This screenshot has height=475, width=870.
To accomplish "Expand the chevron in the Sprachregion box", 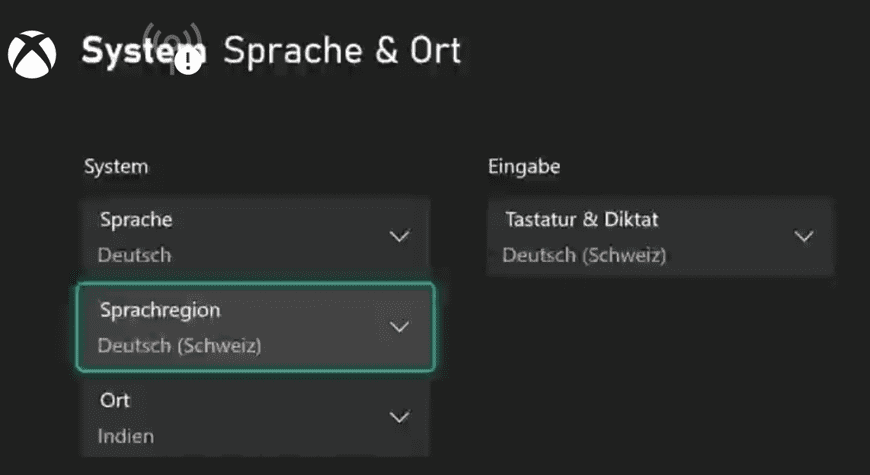I will pyautogui.click(x=399, y=327).
